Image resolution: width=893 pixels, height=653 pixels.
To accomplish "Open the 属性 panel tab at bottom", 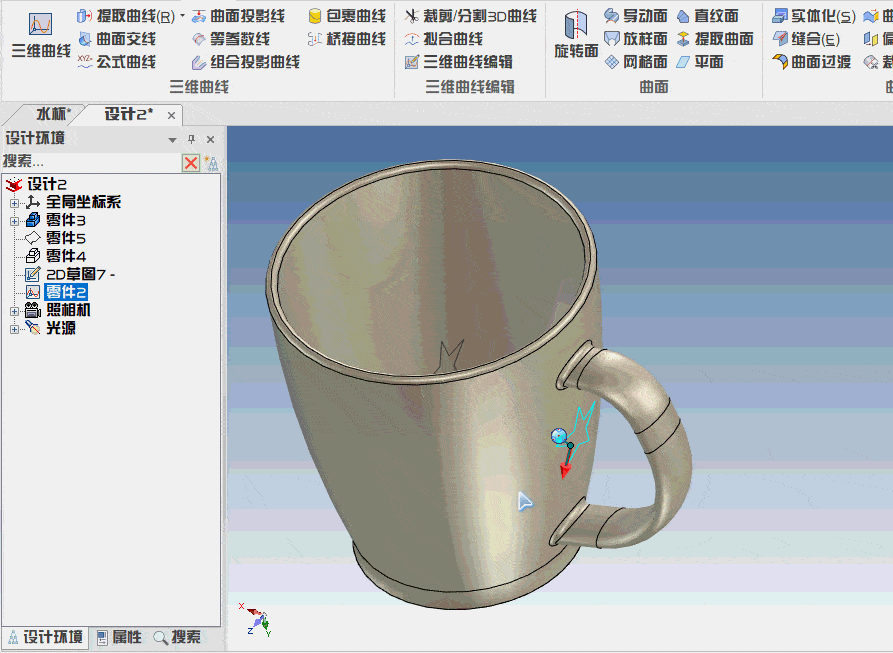I will point(126,638).
